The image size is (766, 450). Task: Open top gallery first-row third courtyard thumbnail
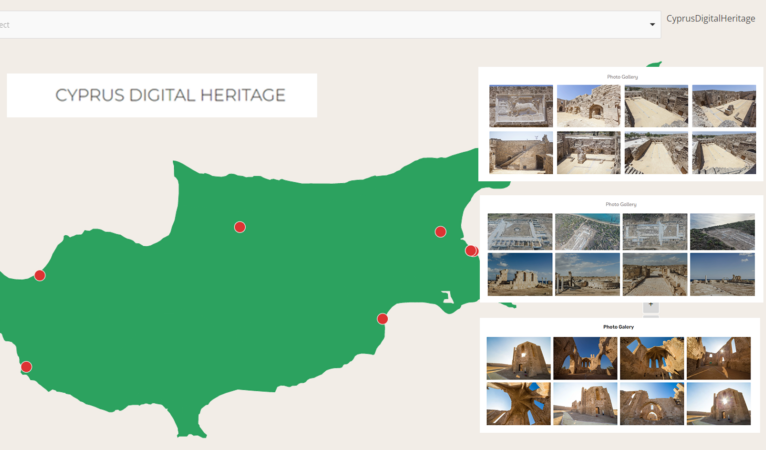click(x=656, y=106)
